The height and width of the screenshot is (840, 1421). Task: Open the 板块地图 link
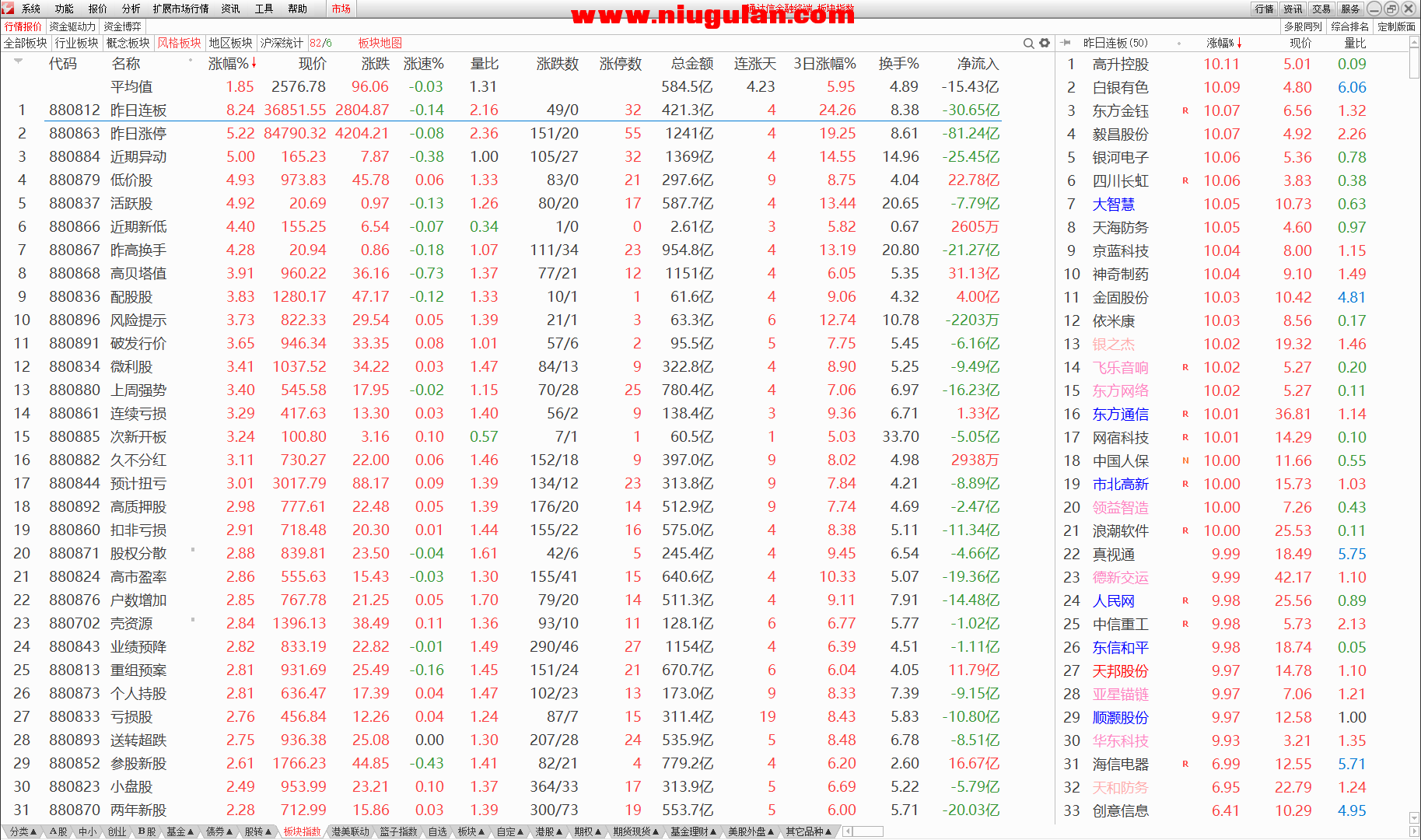pyautogui.click(x=380, y=43)
